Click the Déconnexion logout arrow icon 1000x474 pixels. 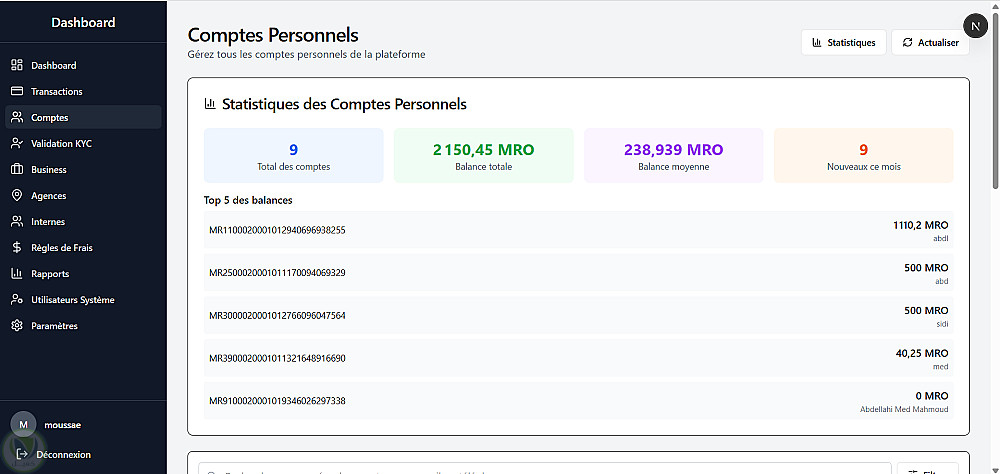[x=22, y=454]
